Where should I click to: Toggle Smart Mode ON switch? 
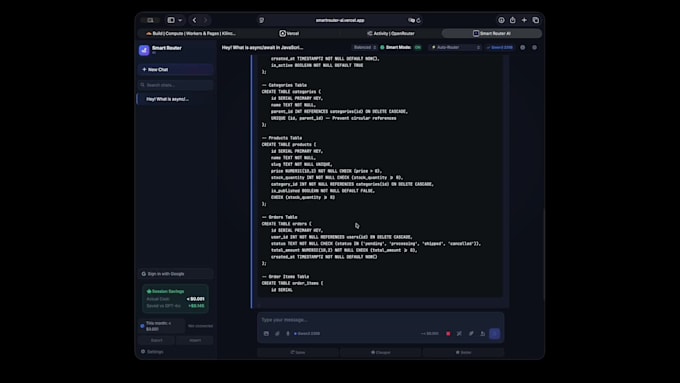pyautogui.click(x=417, y=47)
